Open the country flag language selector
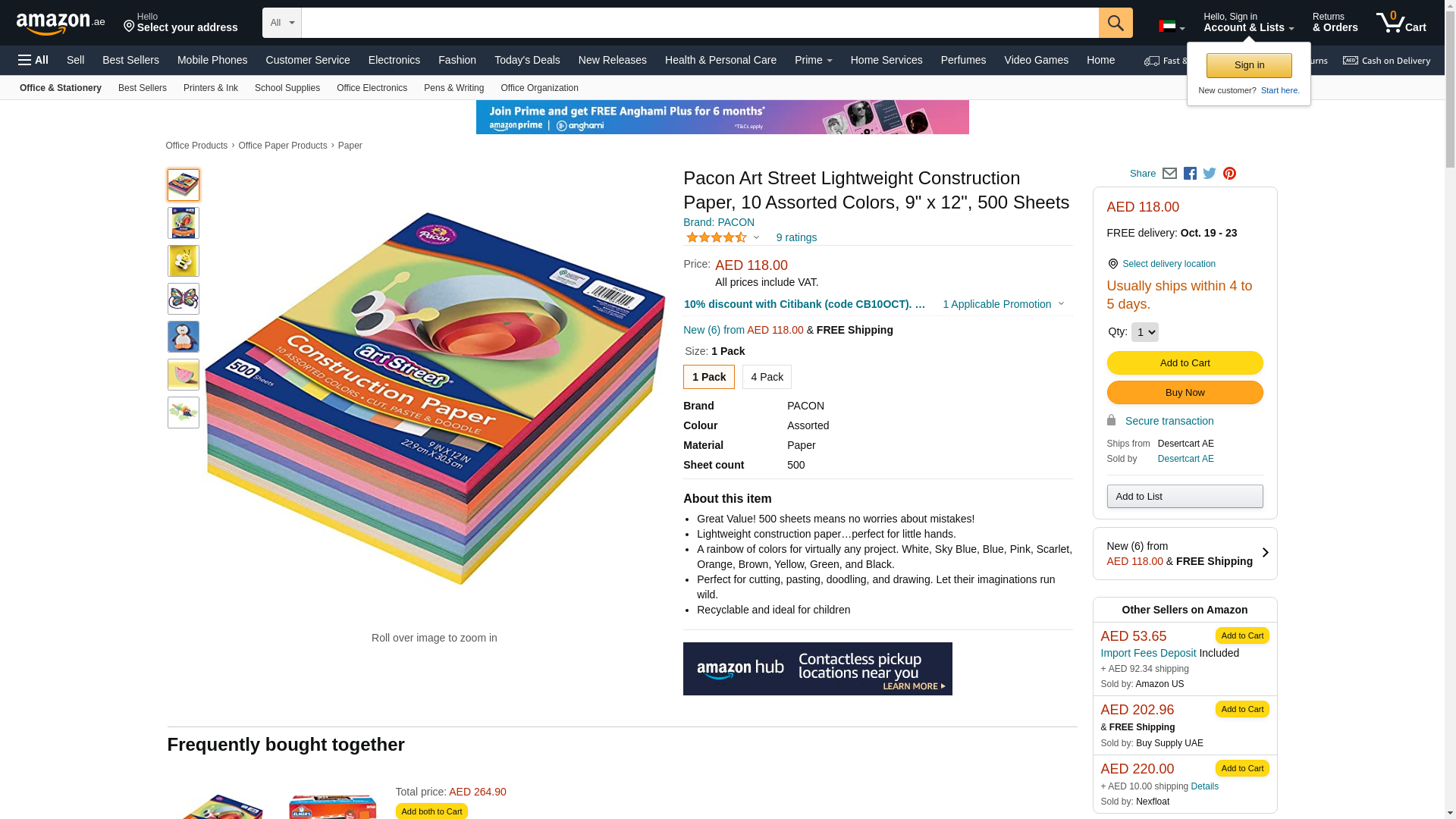This screenshot has width=1456, height=819. pyautogui.click(x=1172, y=27)
